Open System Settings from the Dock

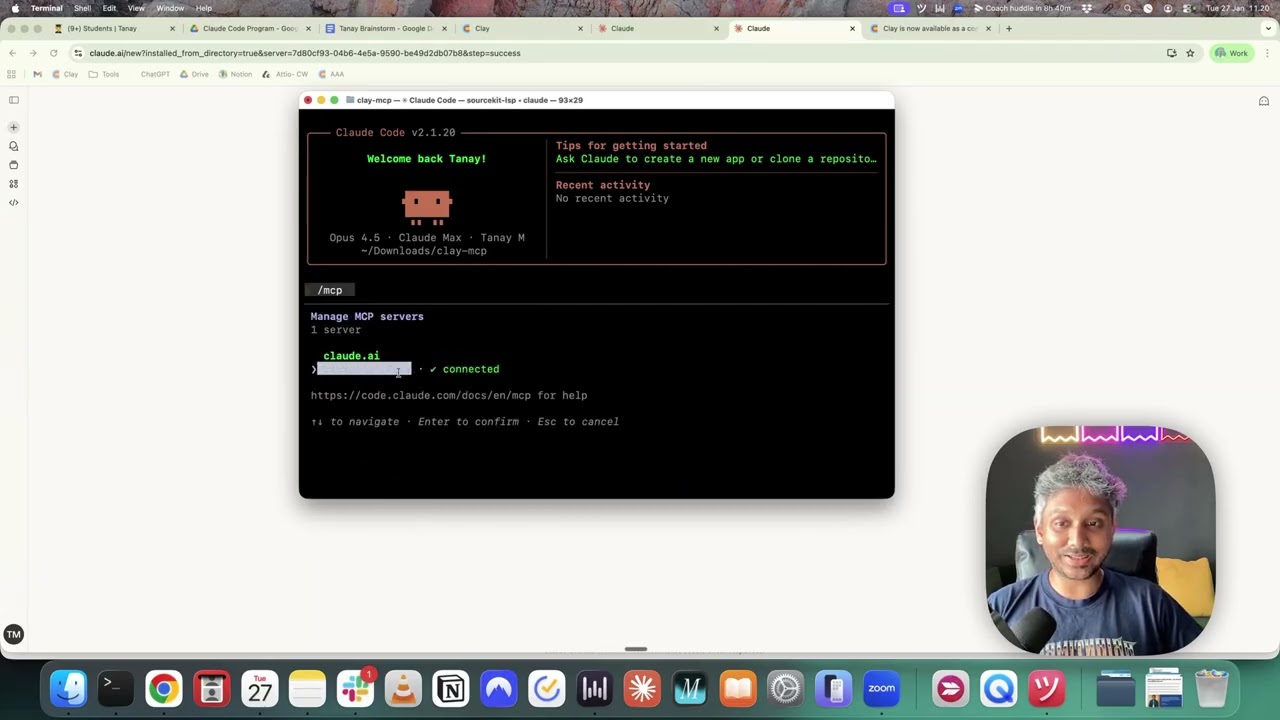(x=785, y=688)
